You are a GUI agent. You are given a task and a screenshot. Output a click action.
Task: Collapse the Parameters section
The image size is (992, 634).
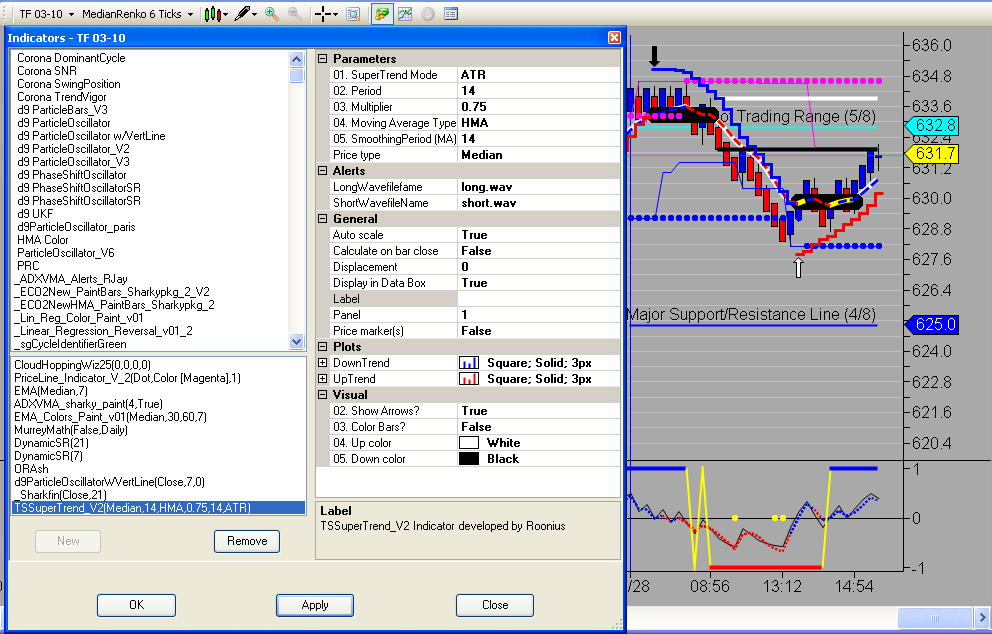(323, 58)
